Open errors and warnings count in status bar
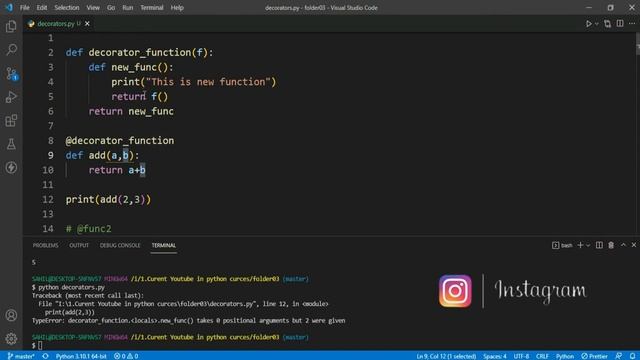This screenshot has width=640, height=360. pos(126,356)
